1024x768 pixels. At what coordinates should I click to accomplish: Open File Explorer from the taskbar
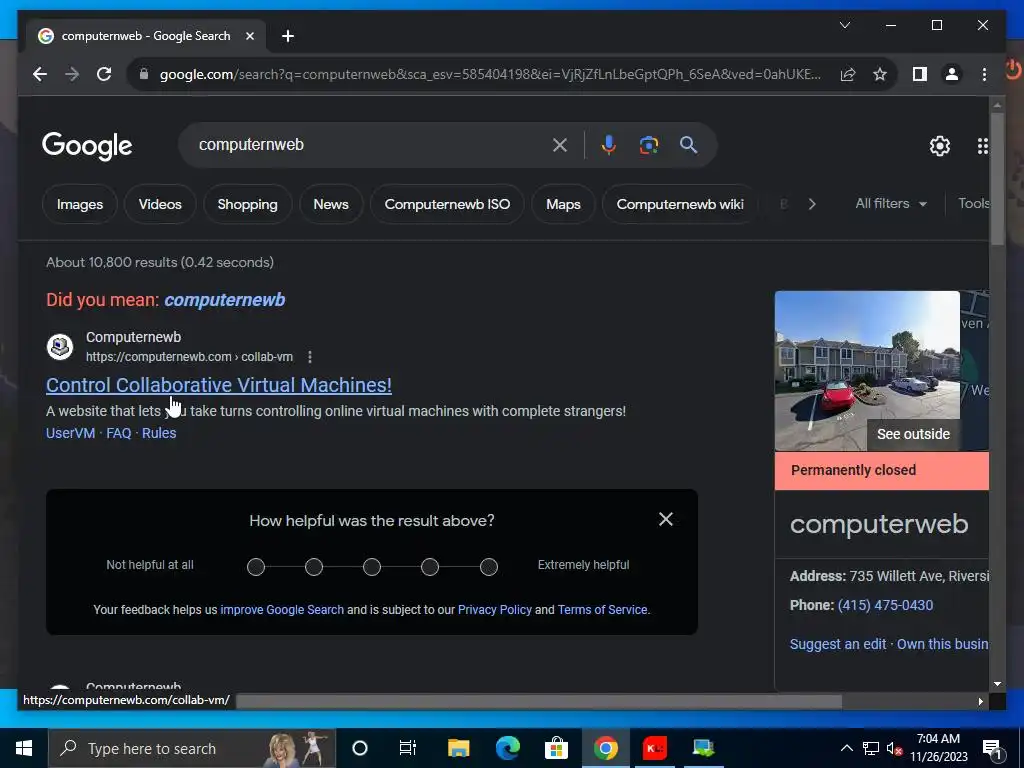pyautogui.click(x=458, y=748)
